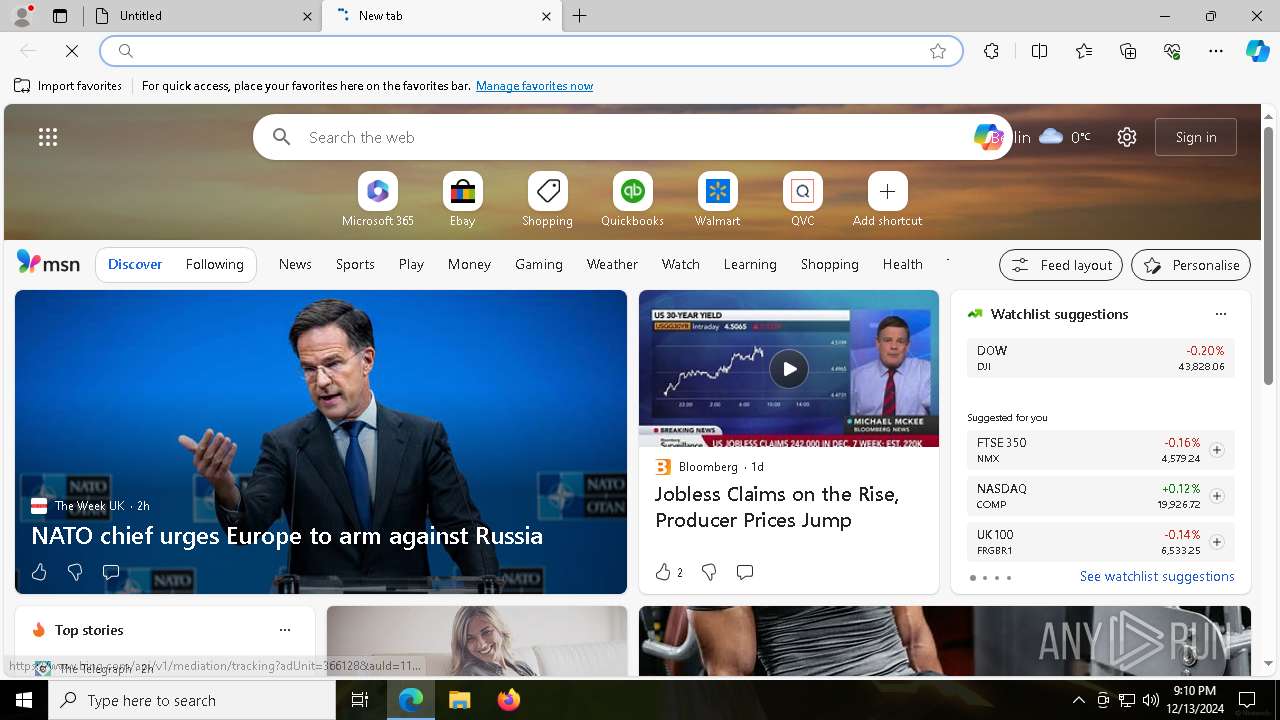Add this page to favorites star
The image size is (1280, 720).
point(938,51)
